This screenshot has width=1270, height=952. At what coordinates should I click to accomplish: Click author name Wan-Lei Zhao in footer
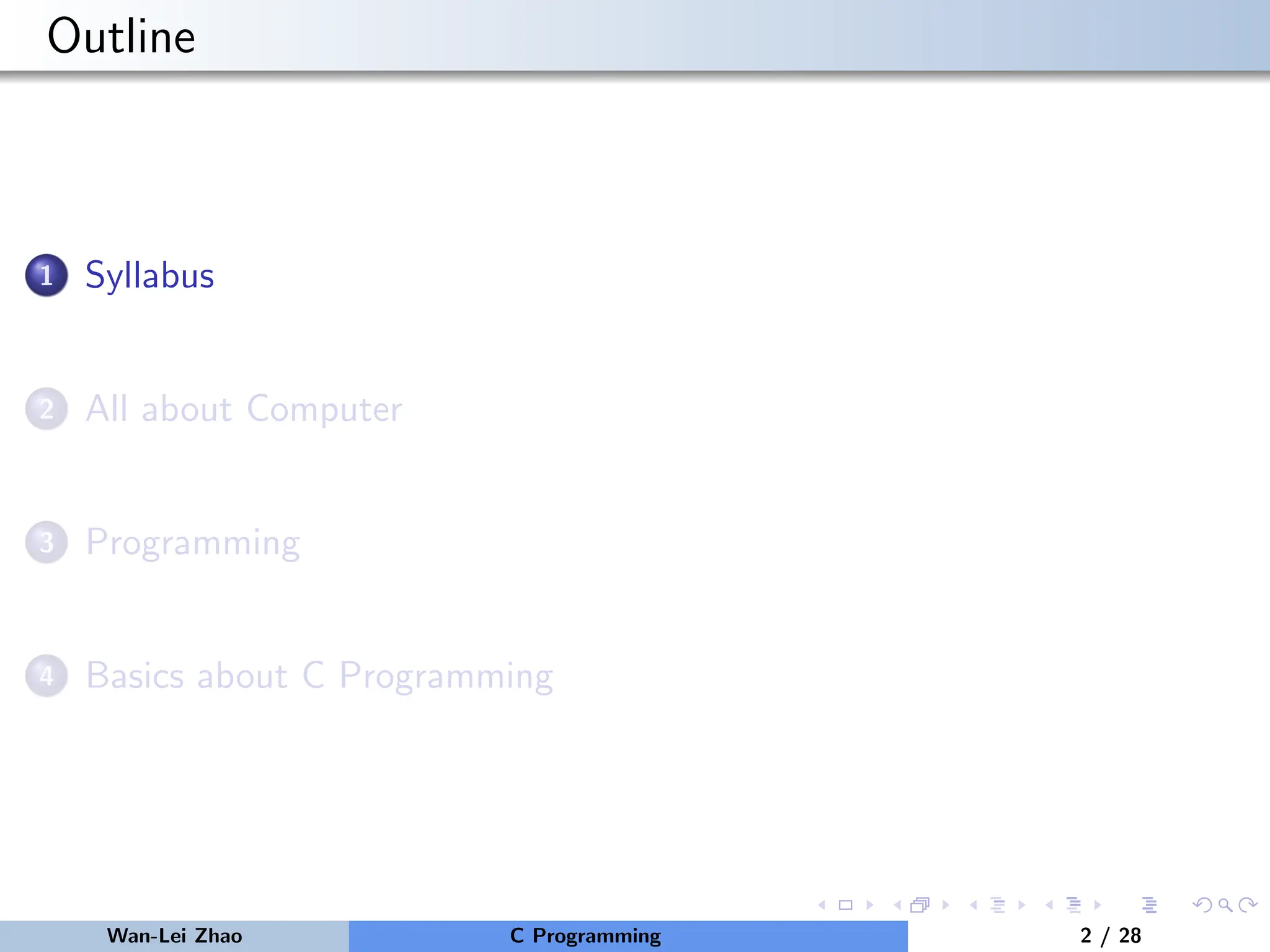point(174,935)
